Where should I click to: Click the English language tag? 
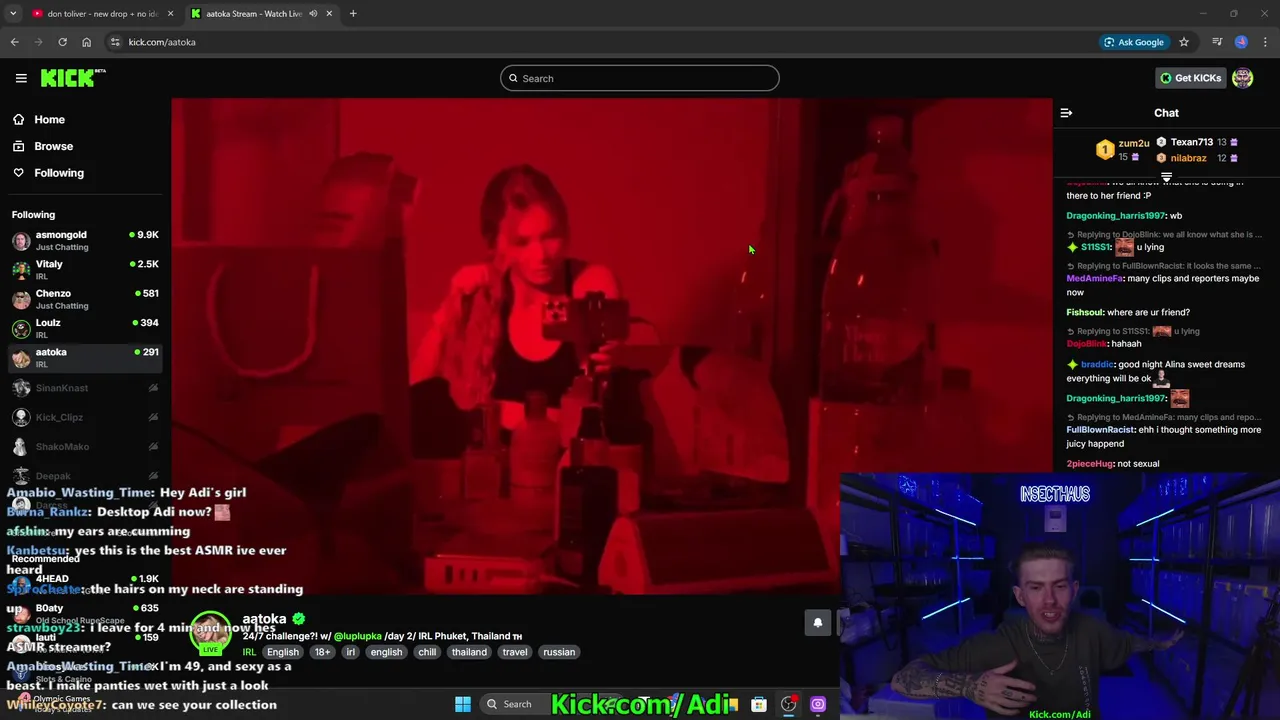[282, 652]
